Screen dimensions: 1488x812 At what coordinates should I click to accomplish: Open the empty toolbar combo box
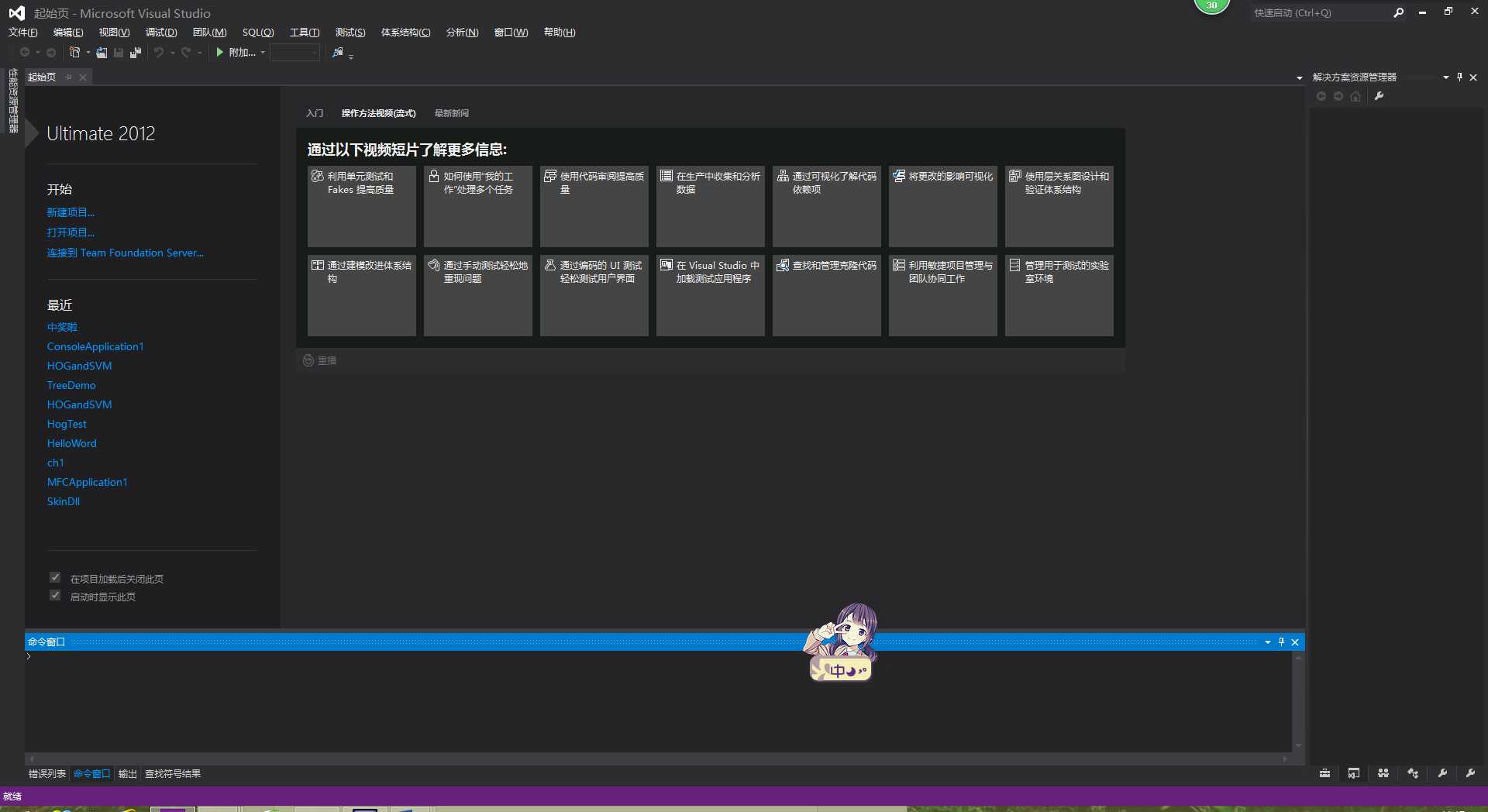pyautogui.click(x=294, y=53)
